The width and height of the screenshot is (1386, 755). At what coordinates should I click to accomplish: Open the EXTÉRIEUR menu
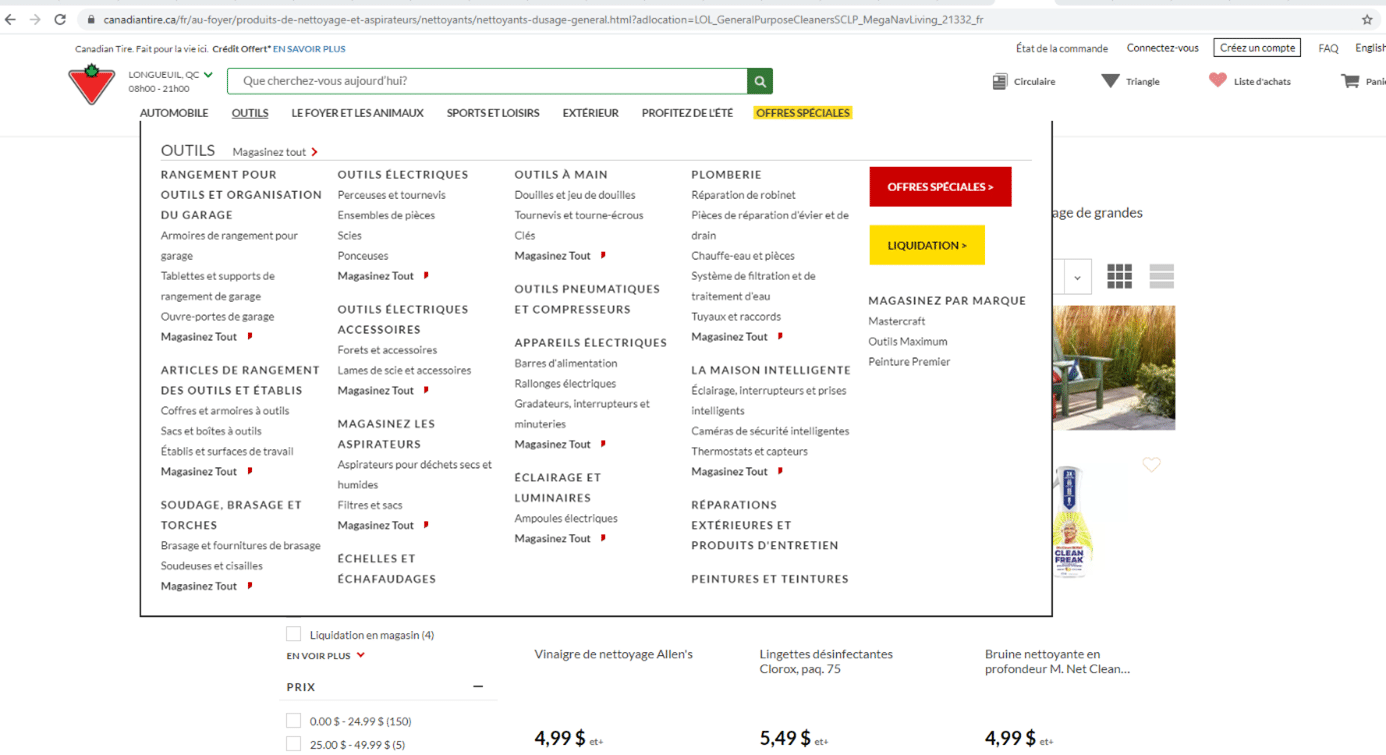tap(591, 113)
